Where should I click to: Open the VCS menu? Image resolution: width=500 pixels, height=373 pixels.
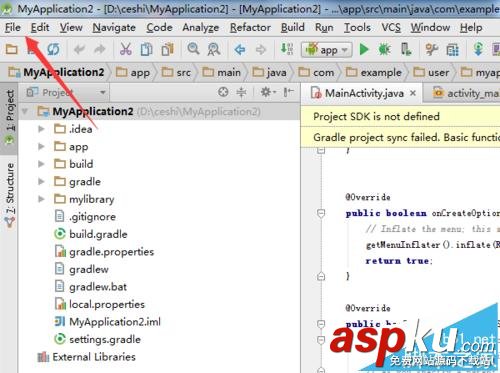pyautogui.click(x=391, y=27)
